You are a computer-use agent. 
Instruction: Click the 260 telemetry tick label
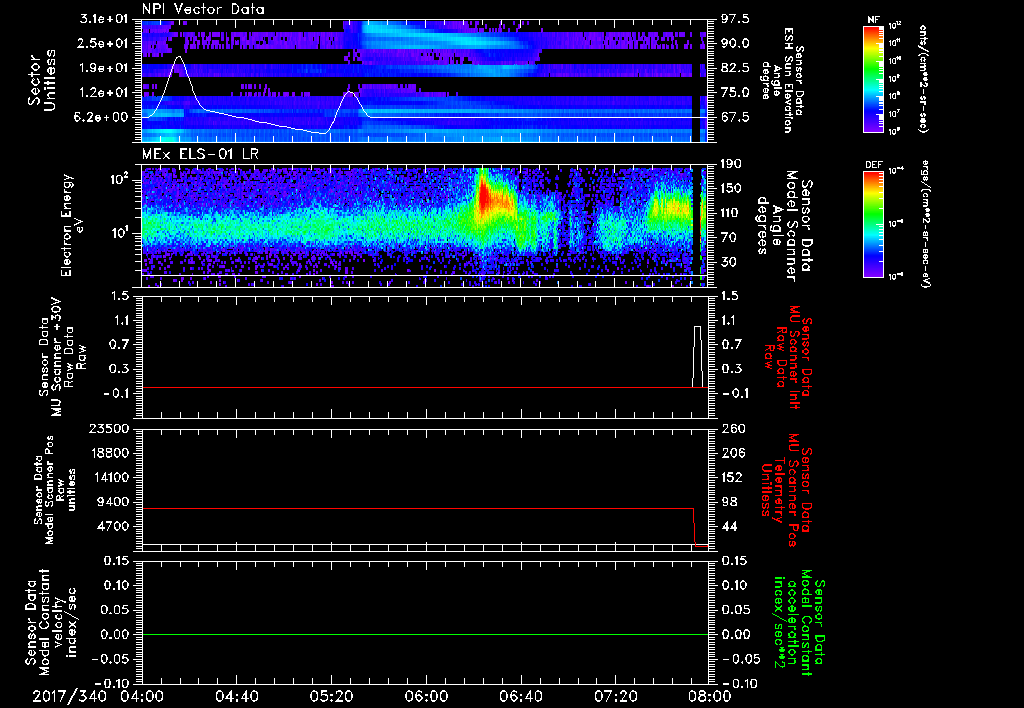coord(731,428)
